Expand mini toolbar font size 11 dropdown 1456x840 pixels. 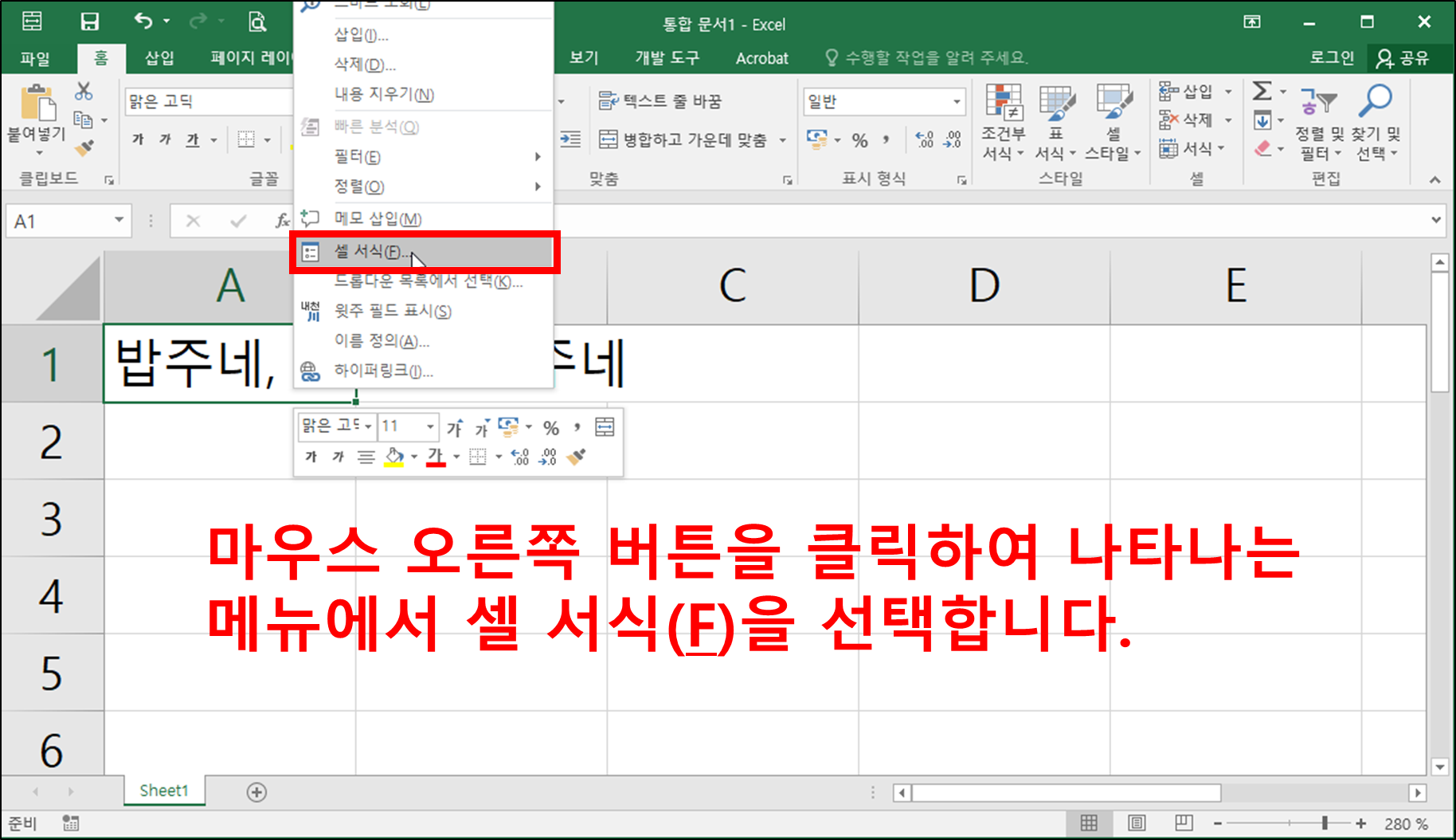click(x=430, y=426)
